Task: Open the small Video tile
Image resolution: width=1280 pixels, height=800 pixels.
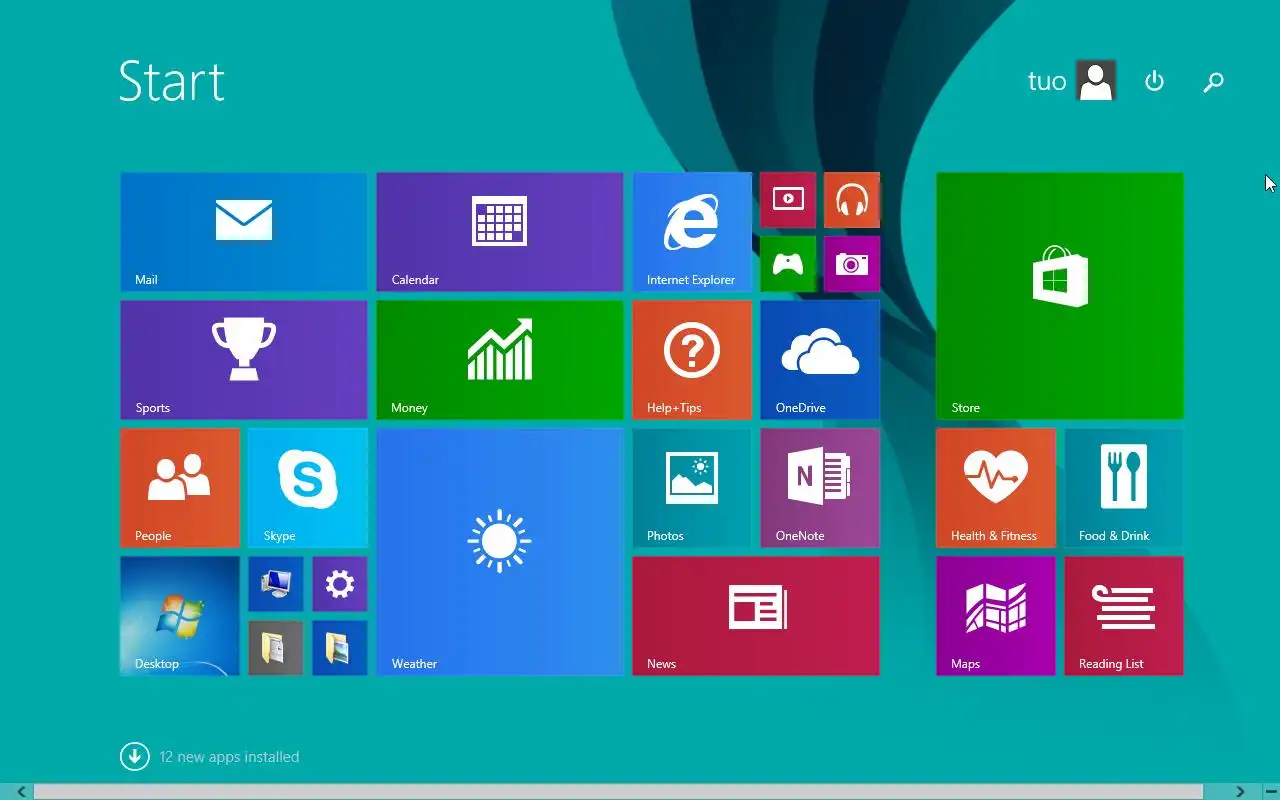Action: tap(788, 200)
